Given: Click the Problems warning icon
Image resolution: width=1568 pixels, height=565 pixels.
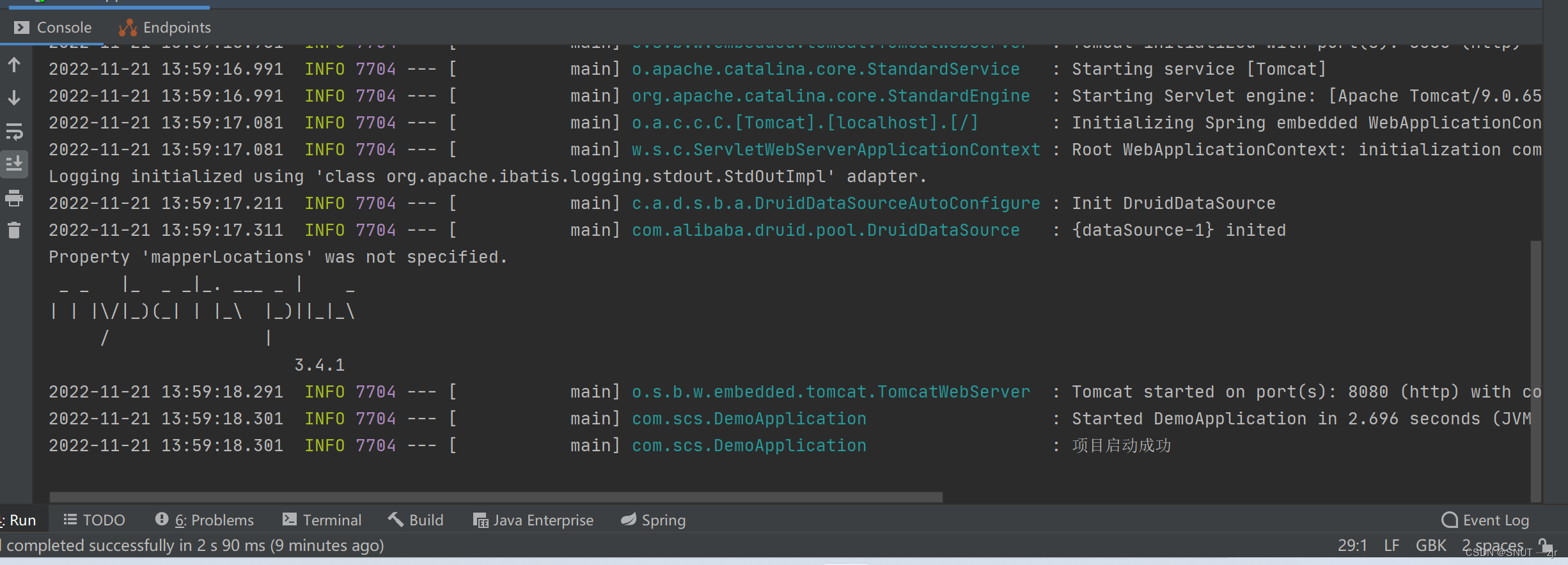Looking at the screenshot, I should 162,519.
